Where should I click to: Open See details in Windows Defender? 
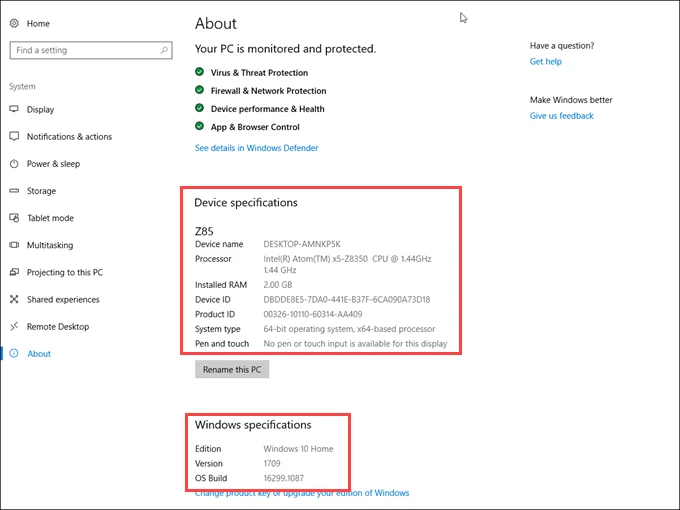(256, 148)
